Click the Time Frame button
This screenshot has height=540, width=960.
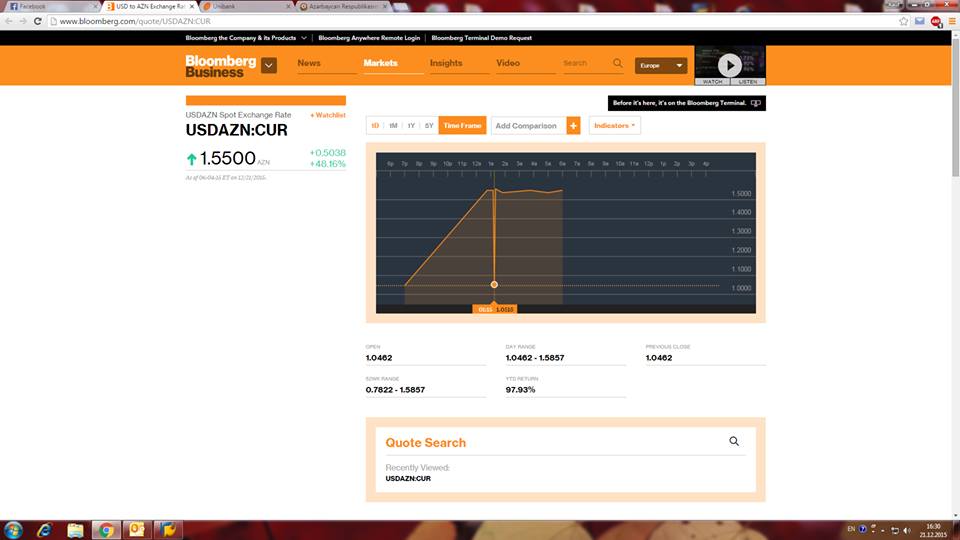coord(462,126)
